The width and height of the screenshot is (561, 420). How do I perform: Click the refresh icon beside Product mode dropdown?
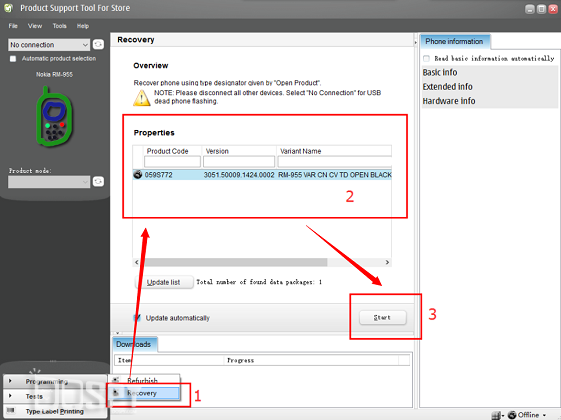pyautogui.click(x=98, y=181)
